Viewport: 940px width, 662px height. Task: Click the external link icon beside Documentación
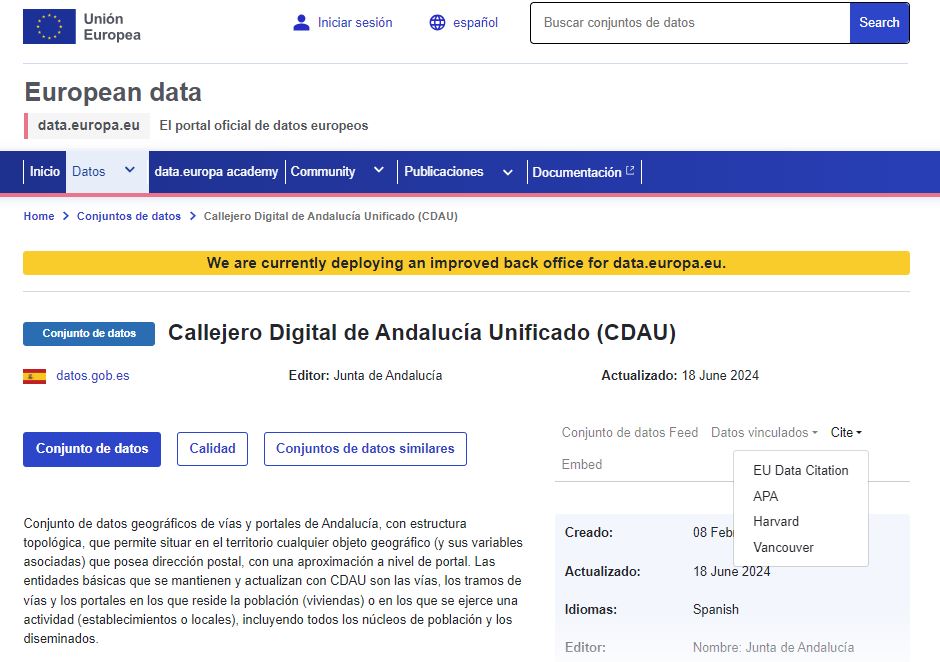click(x=630, y=171)
